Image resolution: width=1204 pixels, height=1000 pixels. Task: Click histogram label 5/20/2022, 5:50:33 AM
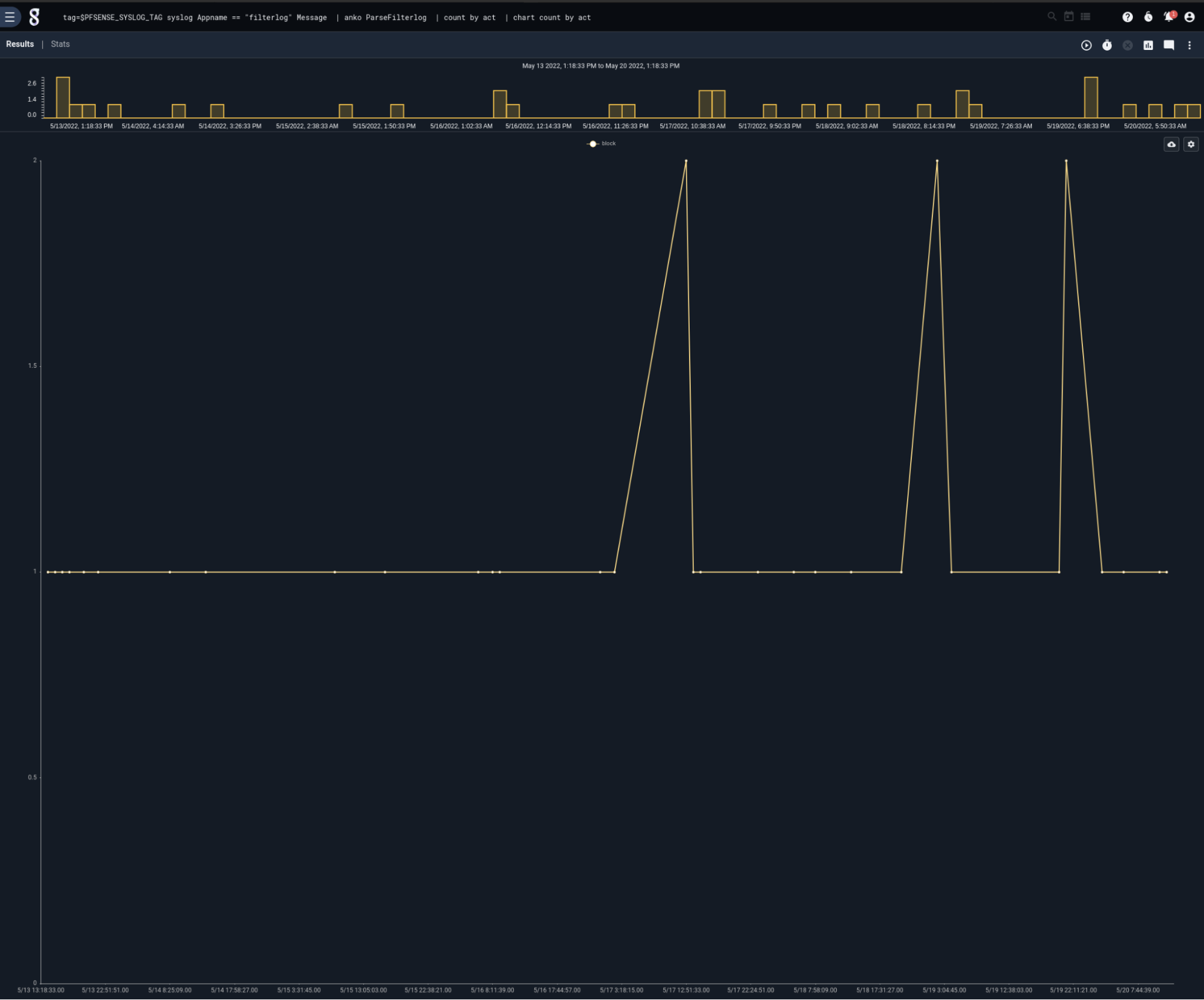pyautogui.click(x=1155, y=126)
